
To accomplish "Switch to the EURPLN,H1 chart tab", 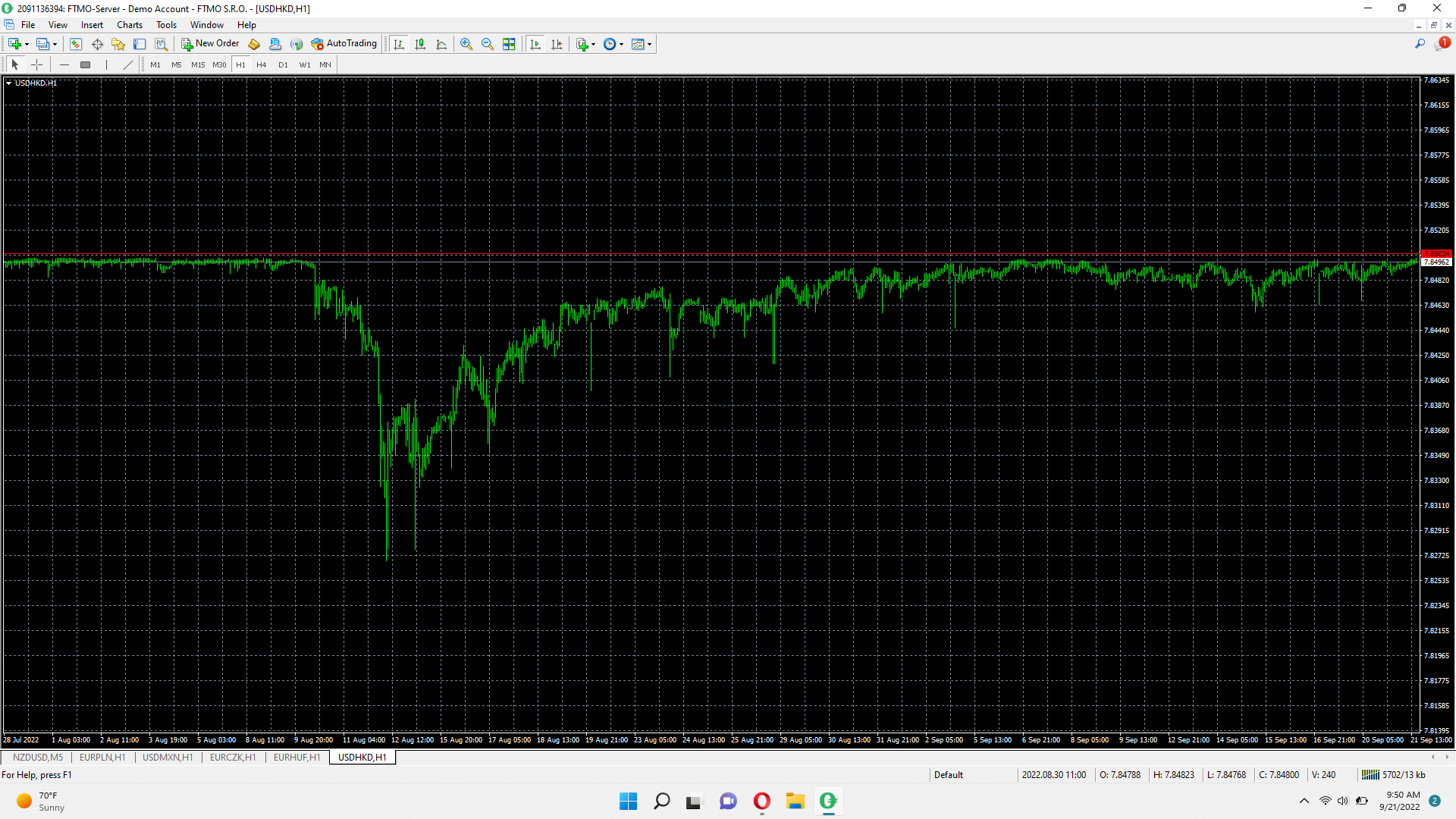I will 102,757.
